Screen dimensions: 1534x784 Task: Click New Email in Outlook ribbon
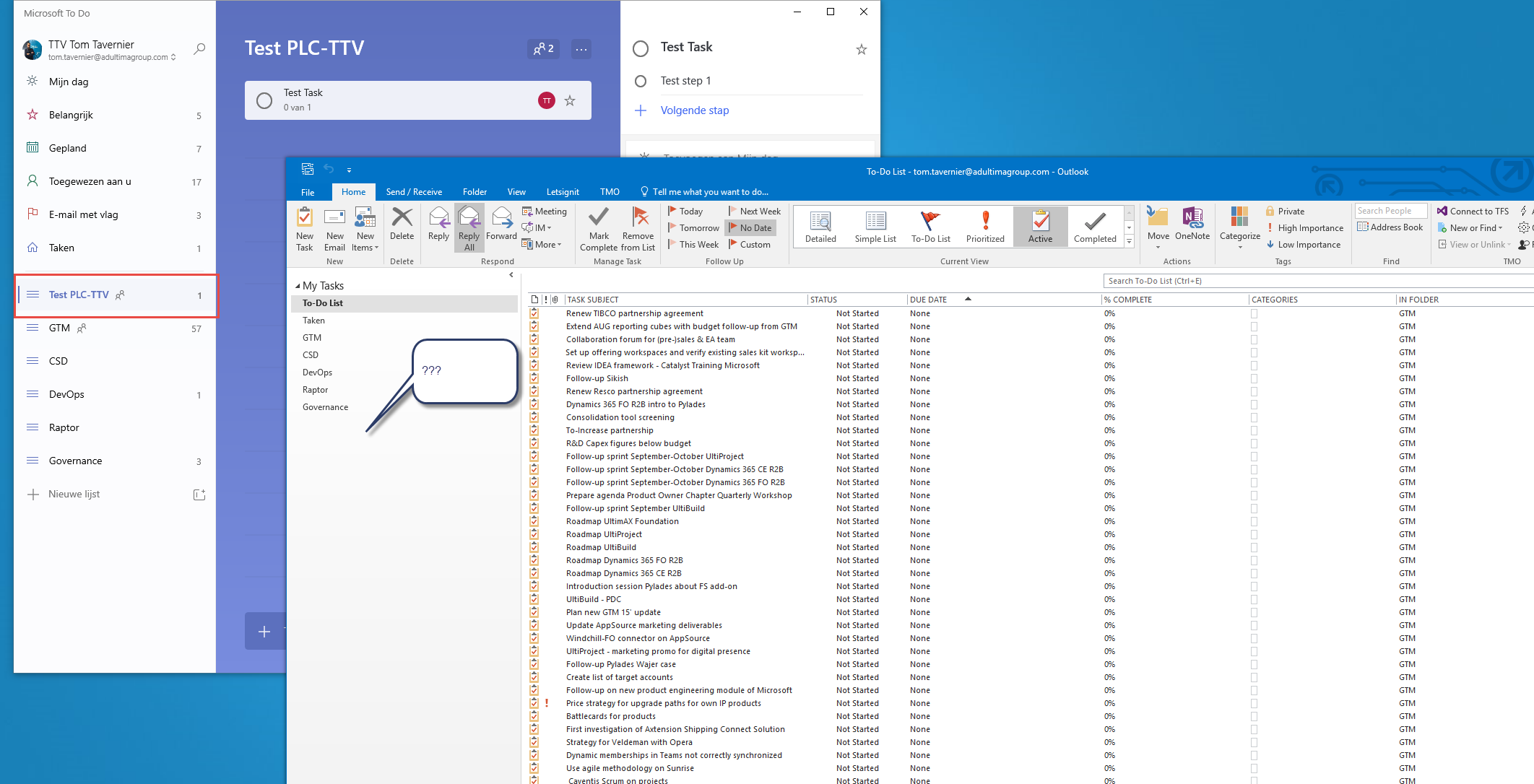coord(334,230)
